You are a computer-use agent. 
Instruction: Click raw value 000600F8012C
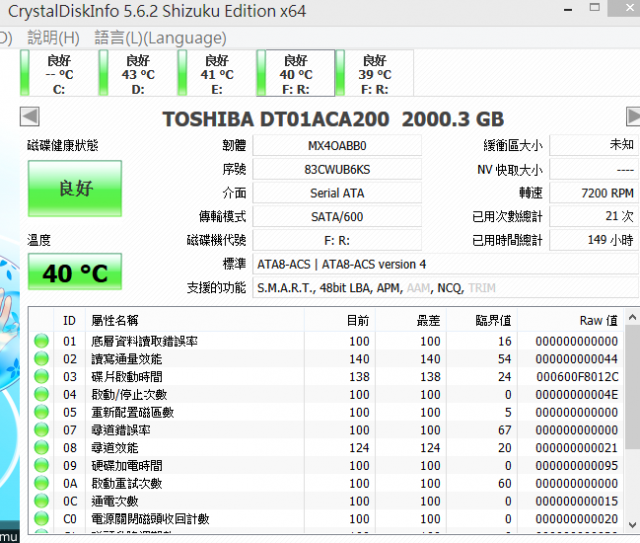tap(577, 376)
